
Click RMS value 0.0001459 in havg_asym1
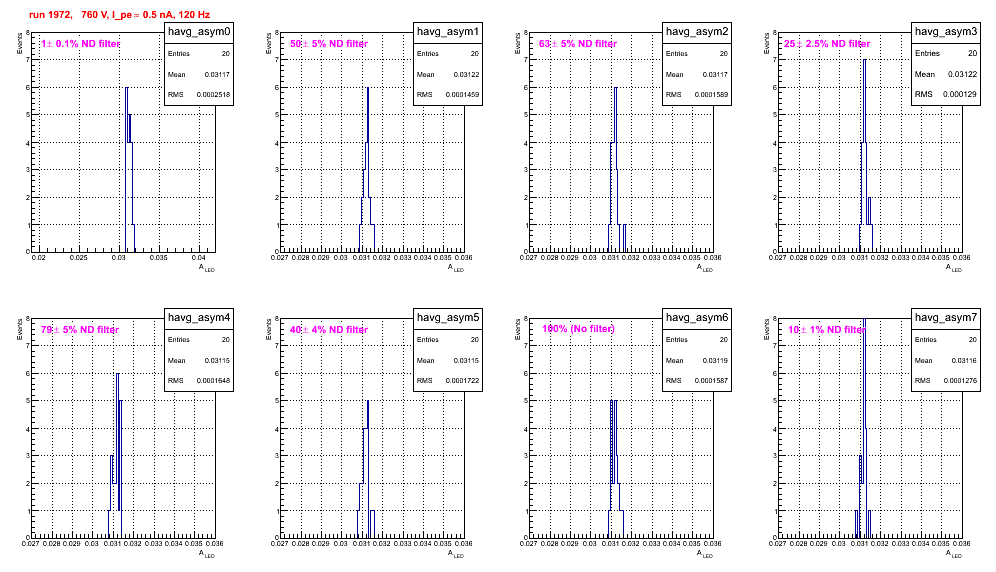(462, 95)
